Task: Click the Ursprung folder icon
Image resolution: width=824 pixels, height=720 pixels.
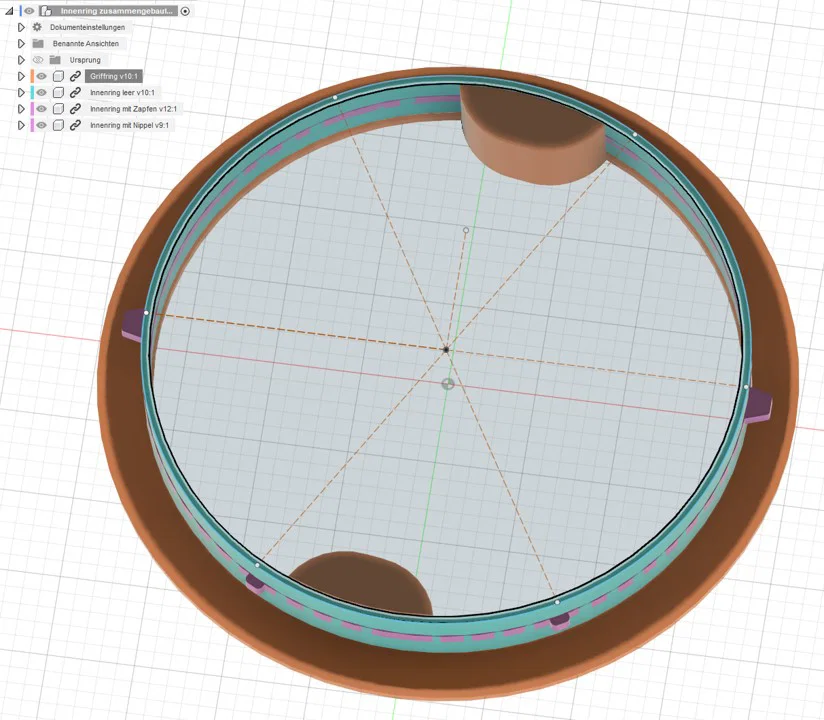Action: pyautogui.click(x=55, y=59)
